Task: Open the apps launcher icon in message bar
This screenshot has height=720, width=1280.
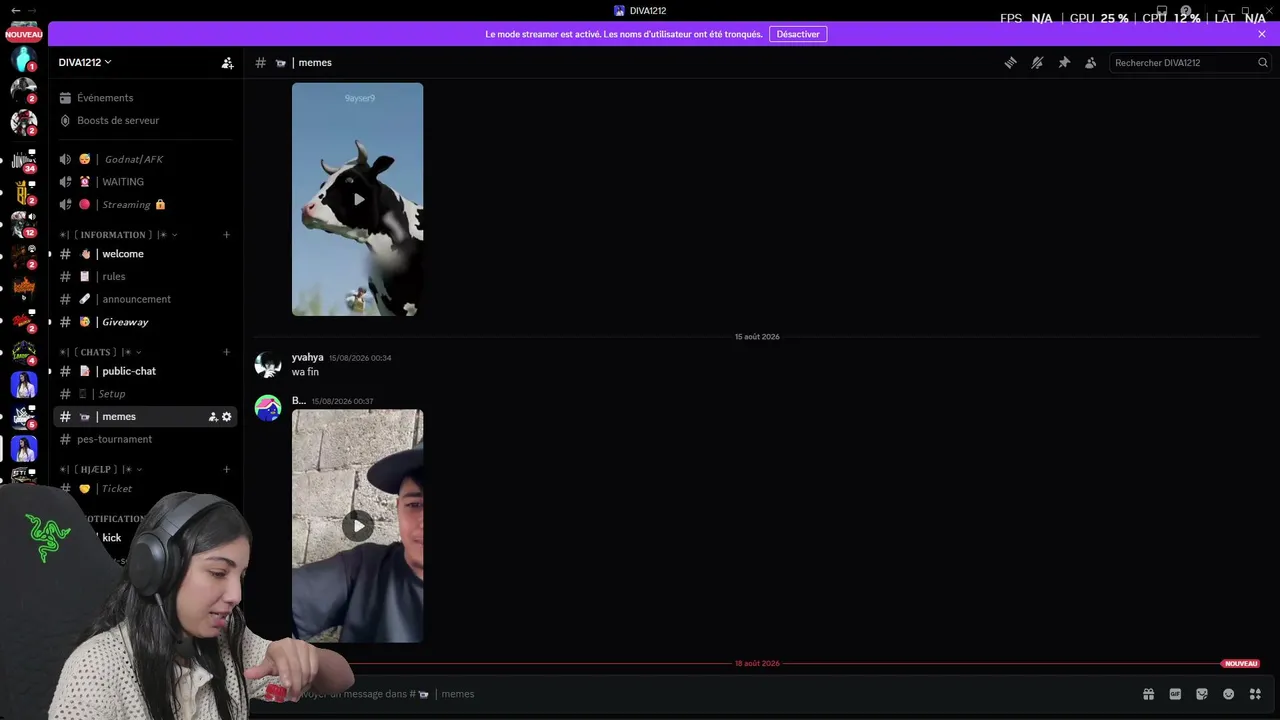Action: [x=1255, y=694]
